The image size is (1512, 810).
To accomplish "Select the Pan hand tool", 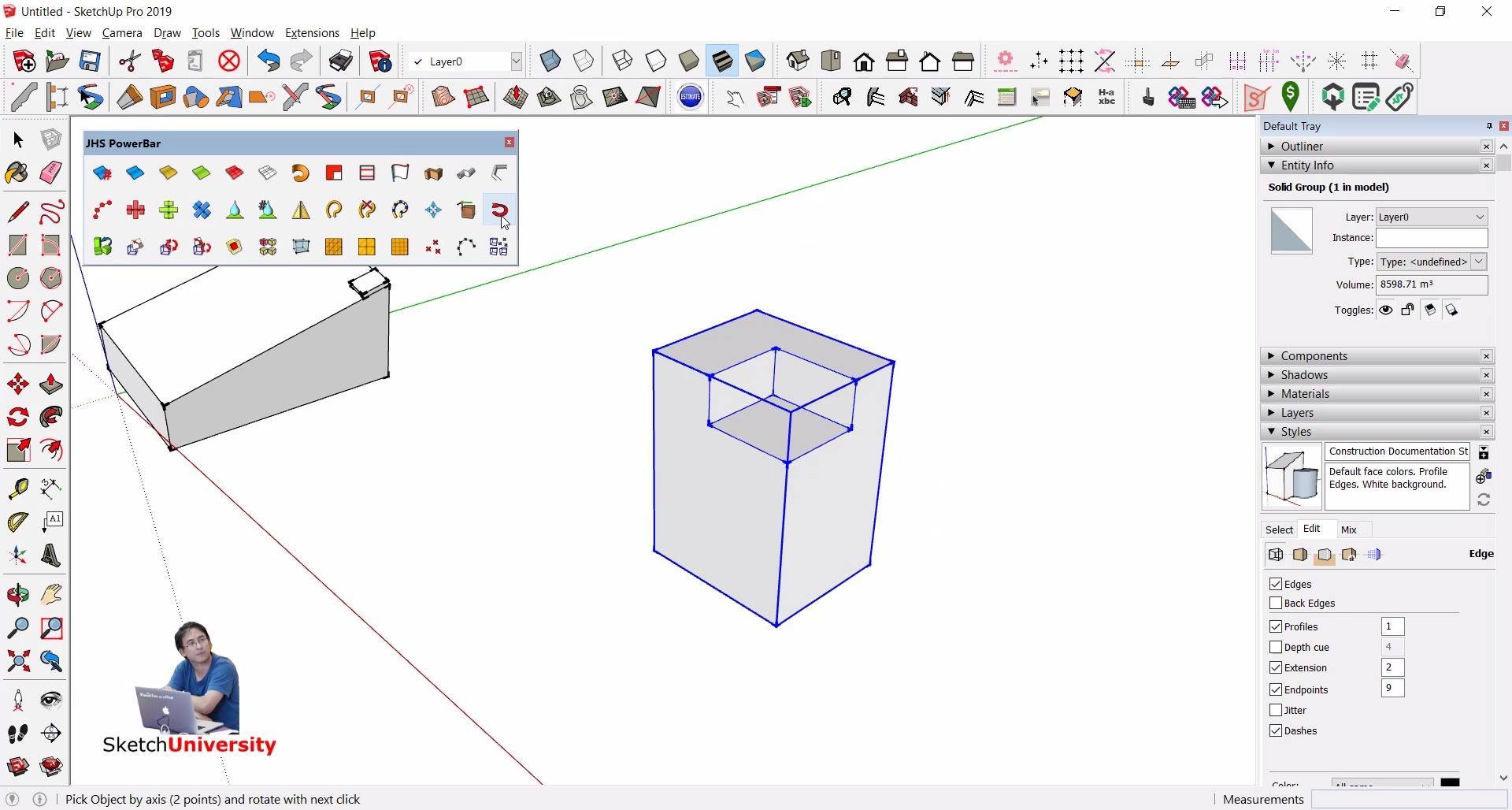I will [x=51, y=595].
